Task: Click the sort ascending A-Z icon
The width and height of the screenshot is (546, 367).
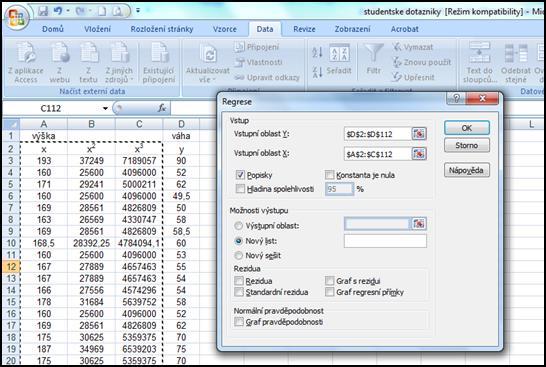Action: pyautogui.click(x=317, y=52)
